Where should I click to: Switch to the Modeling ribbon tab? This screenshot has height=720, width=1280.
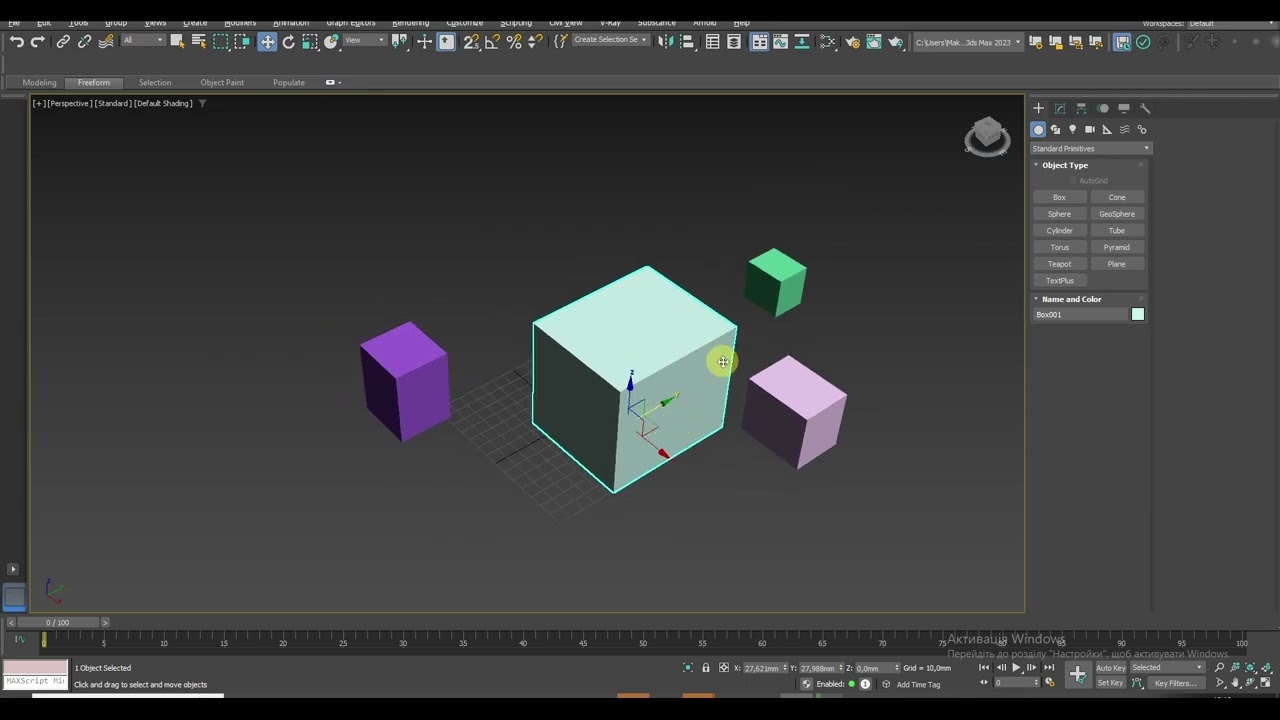[39, 82]
